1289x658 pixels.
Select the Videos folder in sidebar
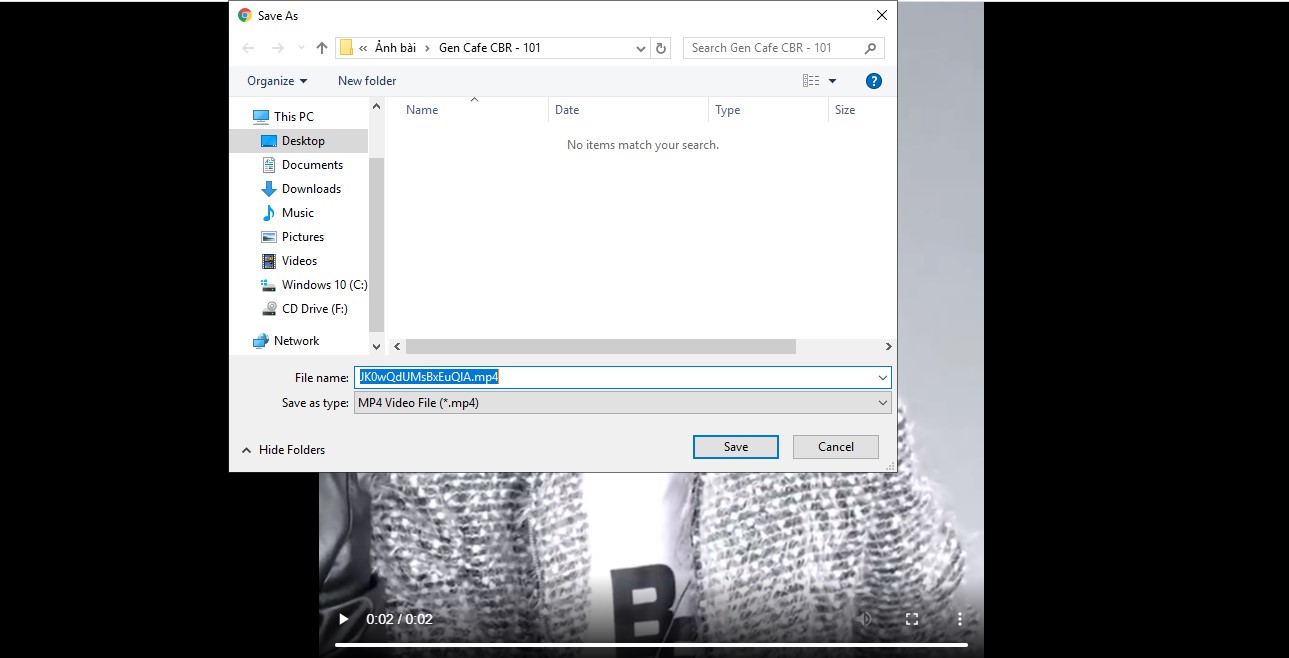pyautogui.click(x=297, y=260)
